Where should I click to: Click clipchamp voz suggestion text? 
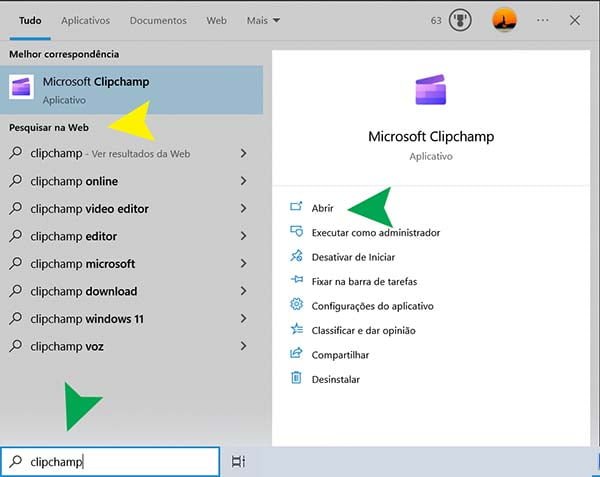coord(67,347)
